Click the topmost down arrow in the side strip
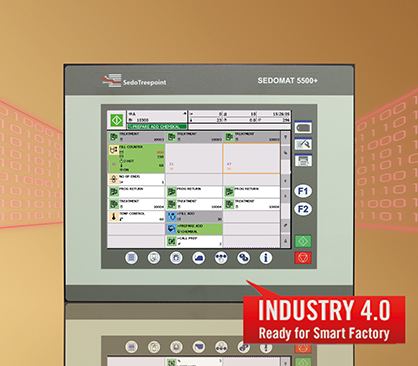The width and height of the screenshot is (418, 366). 285,137
